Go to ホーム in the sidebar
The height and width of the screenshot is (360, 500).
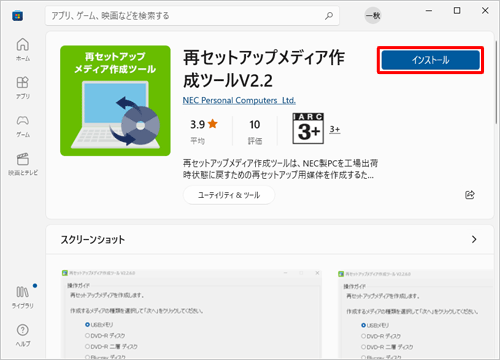pos(23,49)
